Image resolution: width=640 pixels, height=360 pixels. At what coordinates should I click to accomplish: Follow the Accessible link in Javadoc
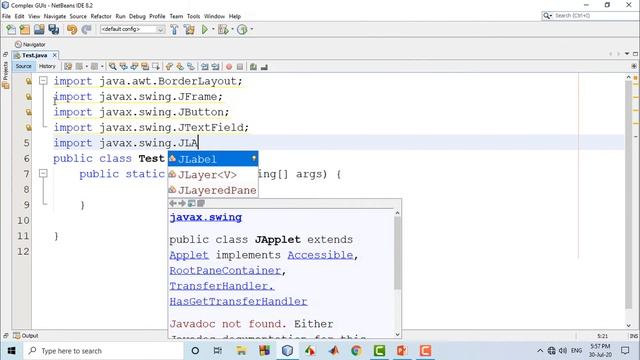click(x=320, y=255)
